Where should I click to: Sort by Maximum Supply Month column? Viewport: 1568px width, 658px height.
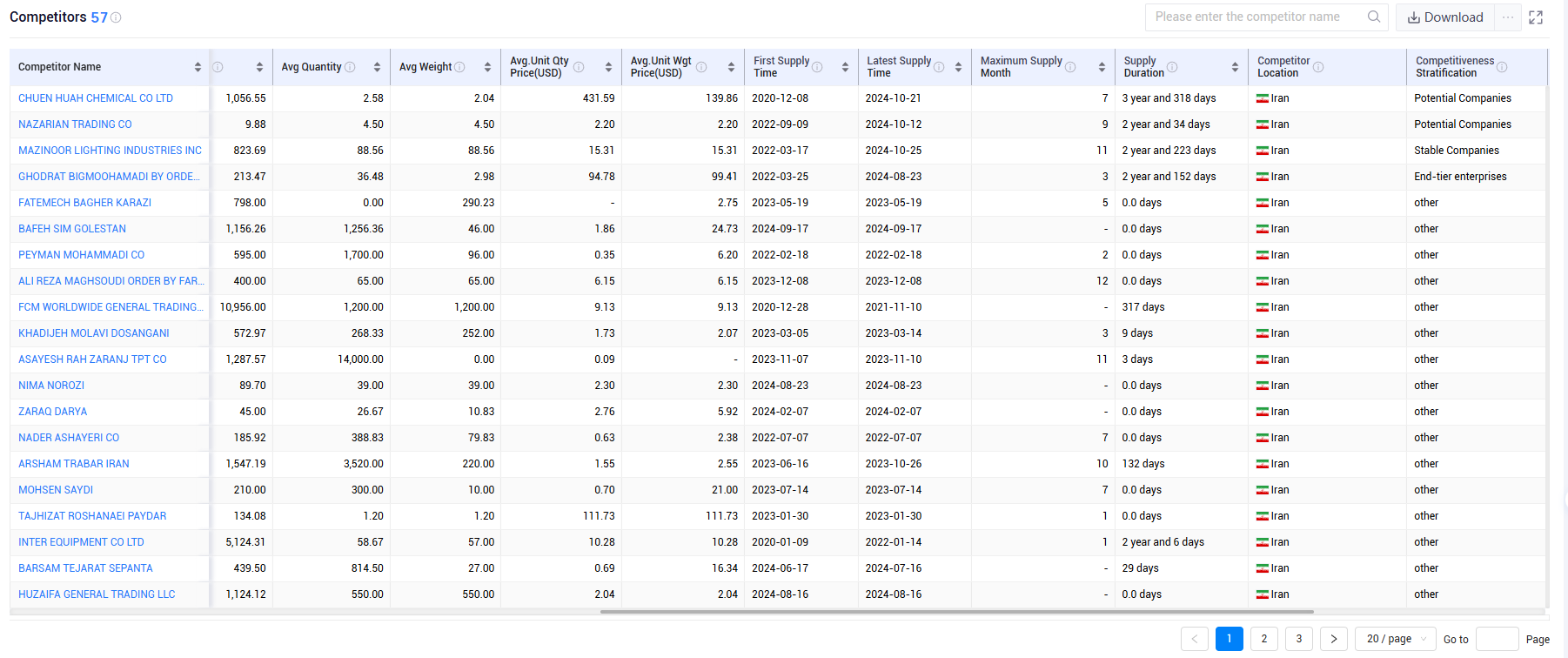[x=1102, y=67]
